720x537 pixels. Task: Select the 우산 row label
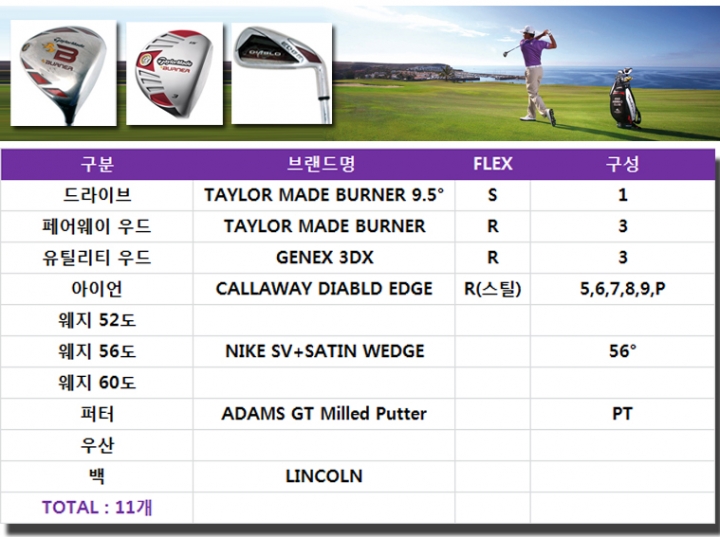tap(97, 445)
